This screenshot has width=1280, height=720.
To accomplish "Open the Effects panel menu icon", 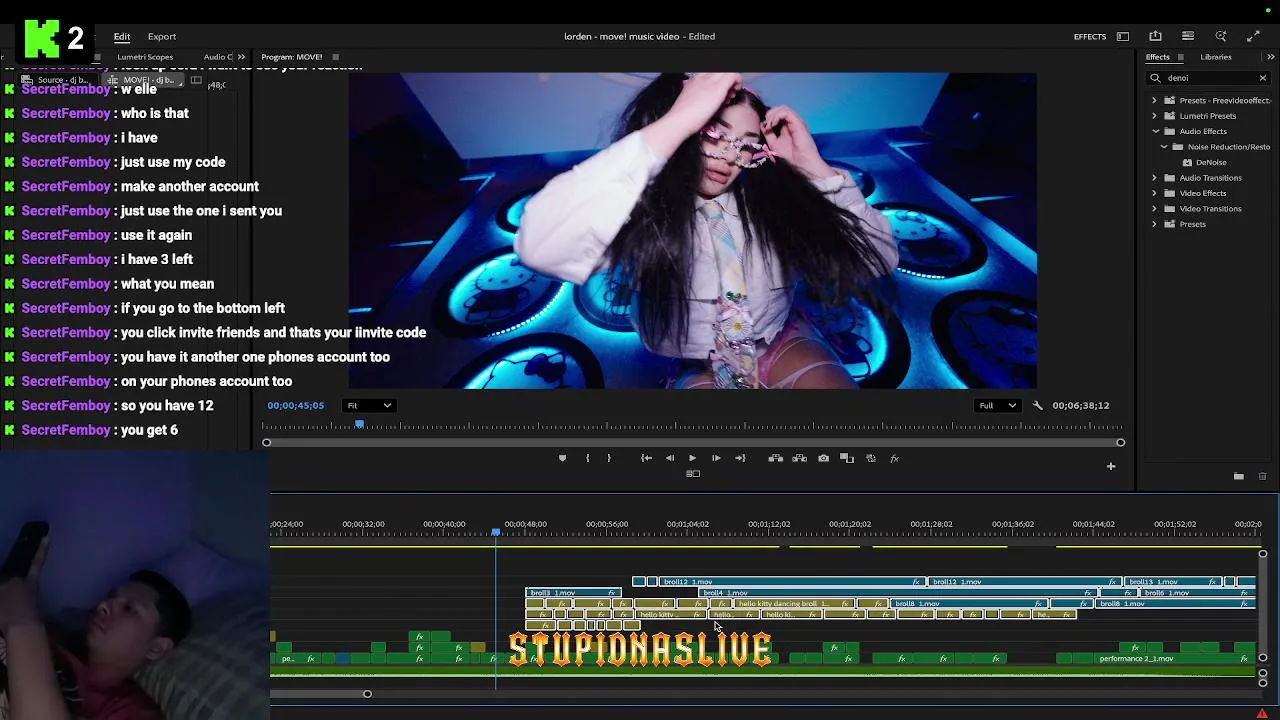I will [x=1180, y=57].
